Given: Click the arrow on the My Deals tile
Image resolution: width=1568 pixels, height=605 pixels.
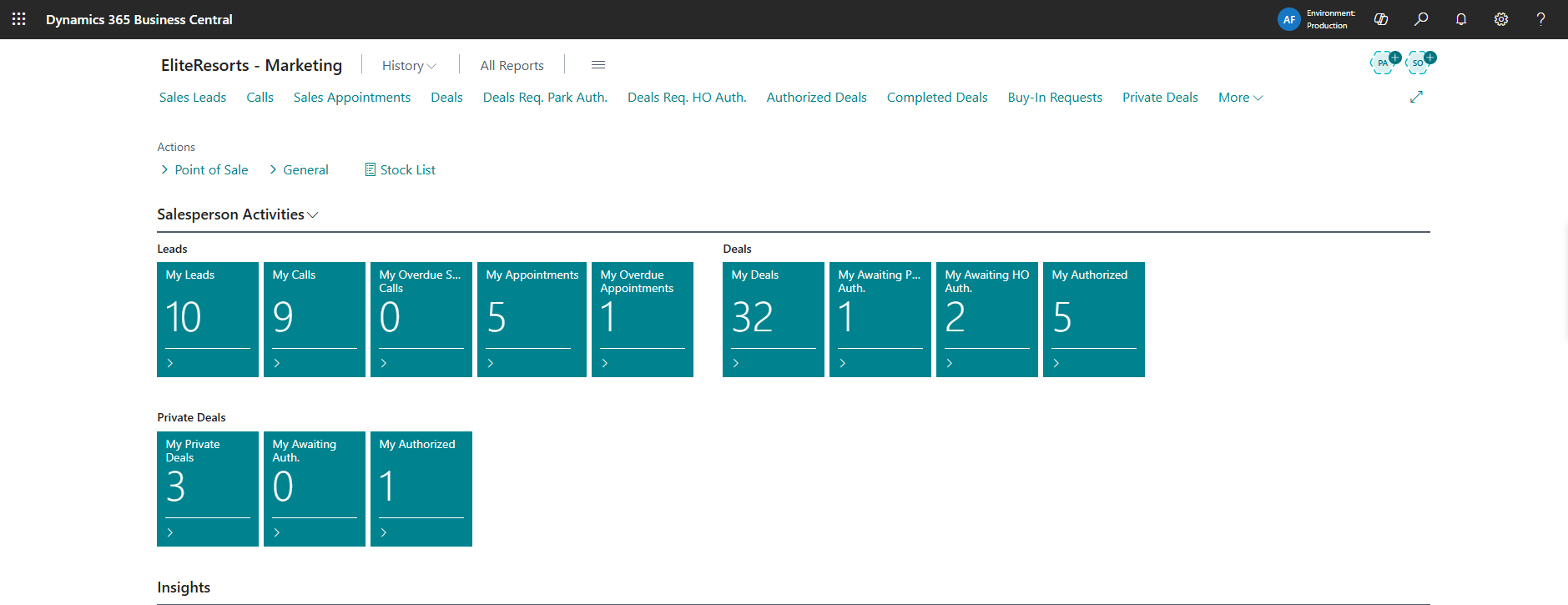Looking at the screenshot, I should click(x=736, y=363).
